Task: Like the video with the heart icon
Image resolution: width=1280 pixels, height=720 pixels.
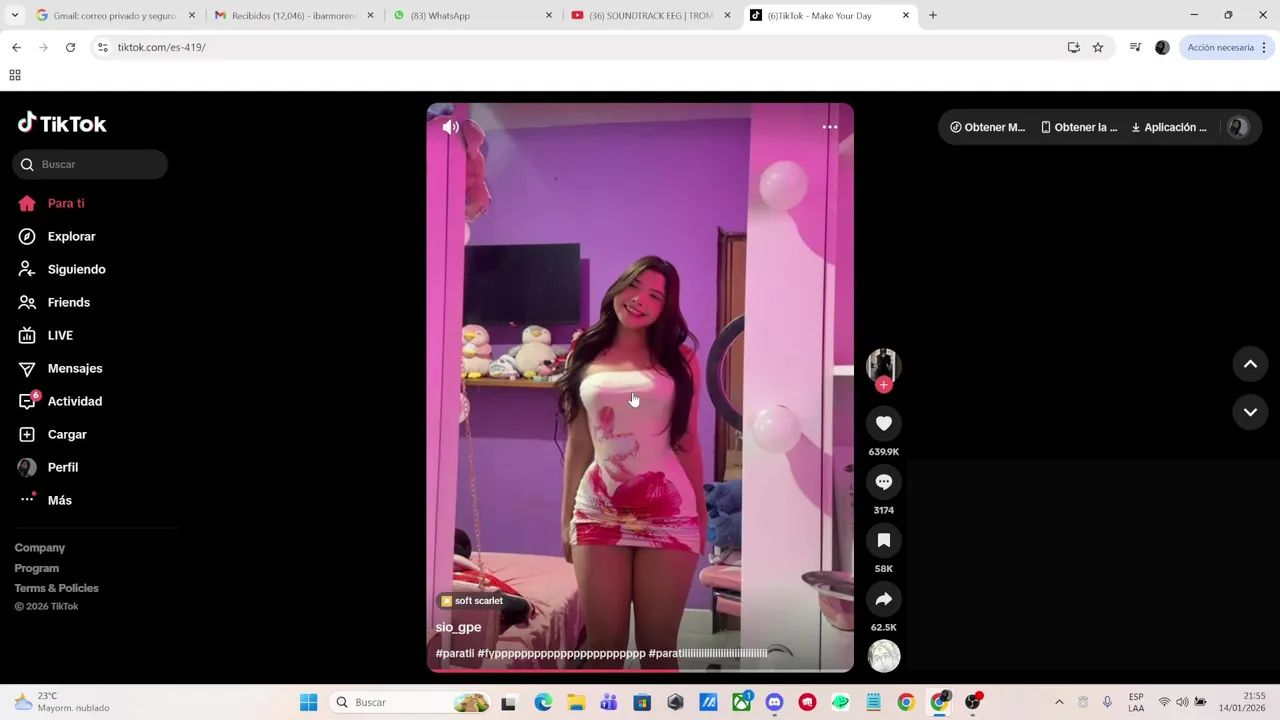Action: (x=884, y=424)
